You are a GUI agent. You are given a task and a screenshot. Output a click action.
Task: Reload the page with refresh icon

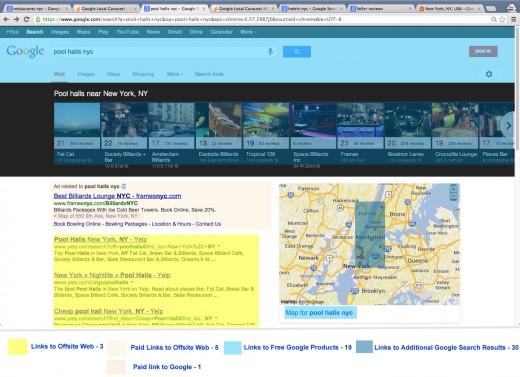[x=26, y=19]
